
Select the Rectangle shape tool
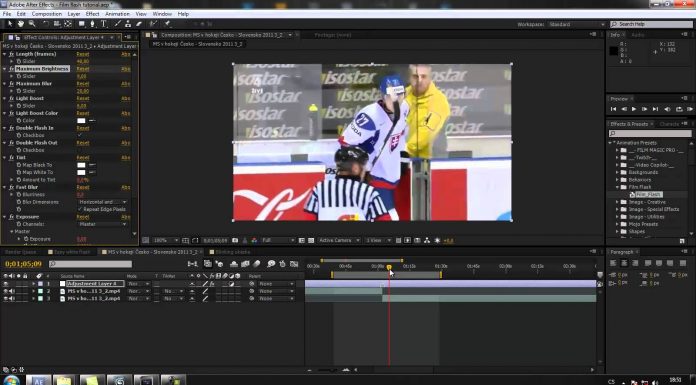point(82,24)
